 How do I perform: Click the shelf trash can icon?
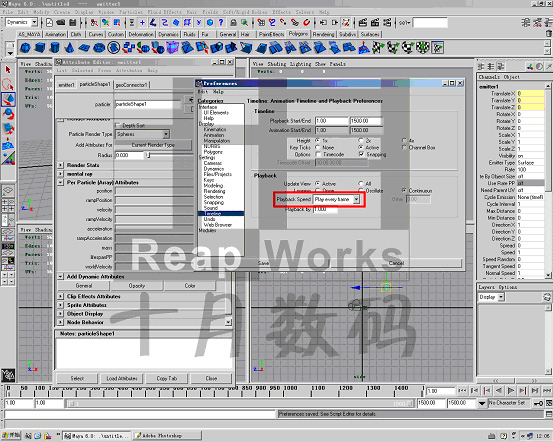(x=548, y=34)
